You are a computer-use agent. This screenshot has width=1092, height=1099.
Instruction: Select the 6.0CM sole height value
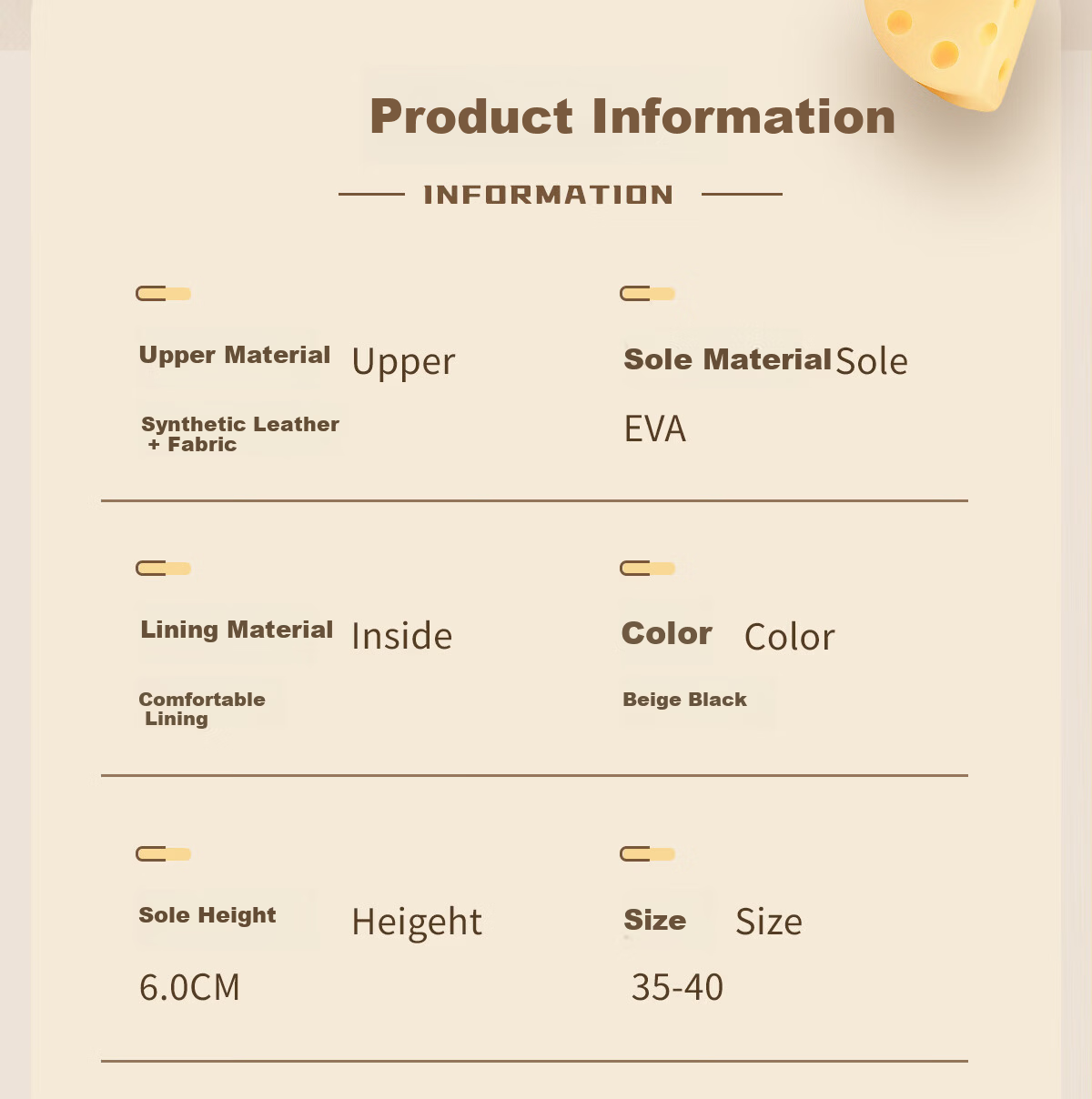tap(189, 987)
